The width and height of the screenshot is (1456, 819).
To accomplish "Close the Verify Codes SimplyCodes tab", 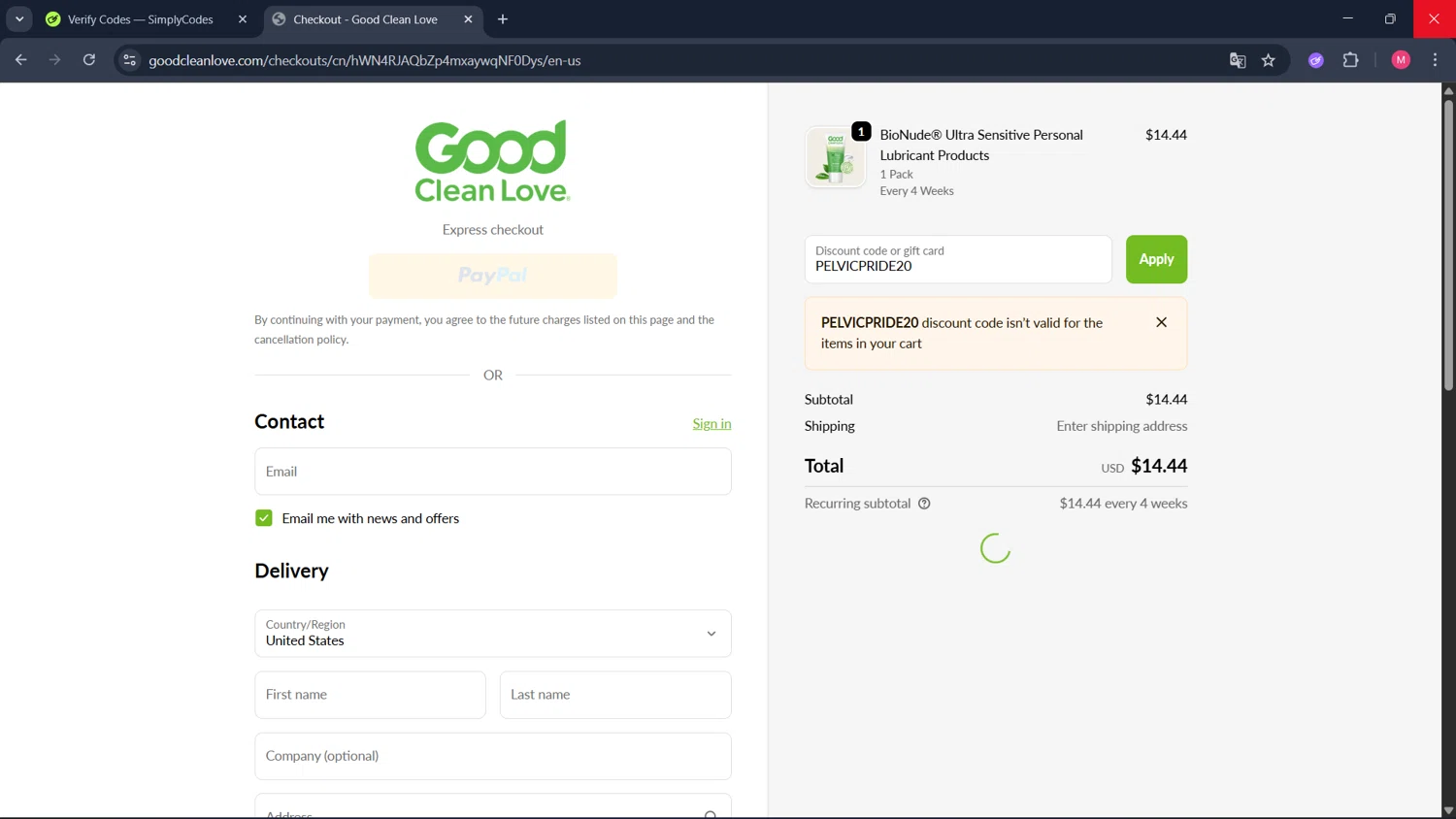I will pyautogui.click(x=243, y=19).
